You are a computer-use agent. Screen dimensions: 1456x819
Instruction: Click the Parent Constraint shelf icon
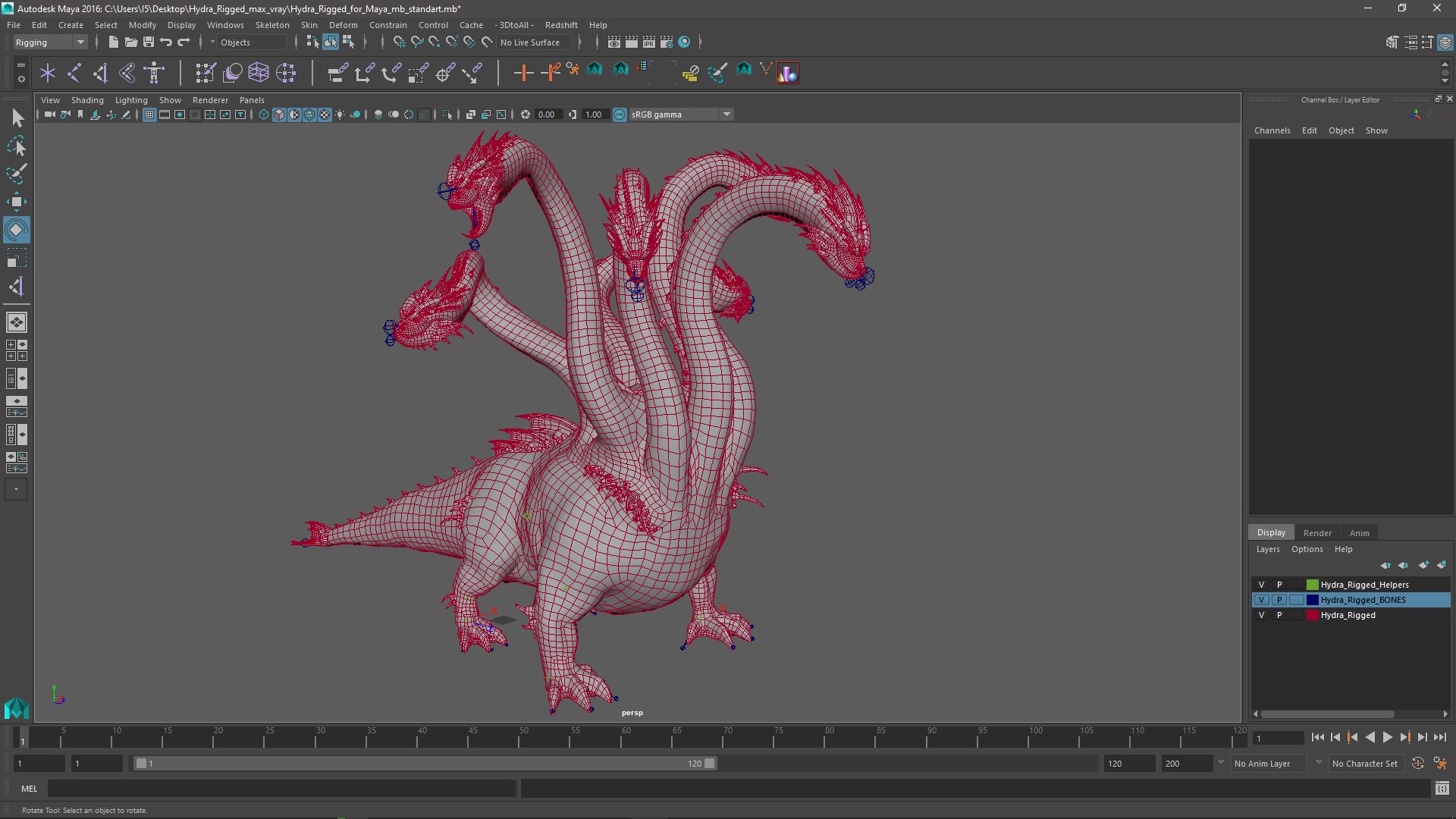[337, 73]
